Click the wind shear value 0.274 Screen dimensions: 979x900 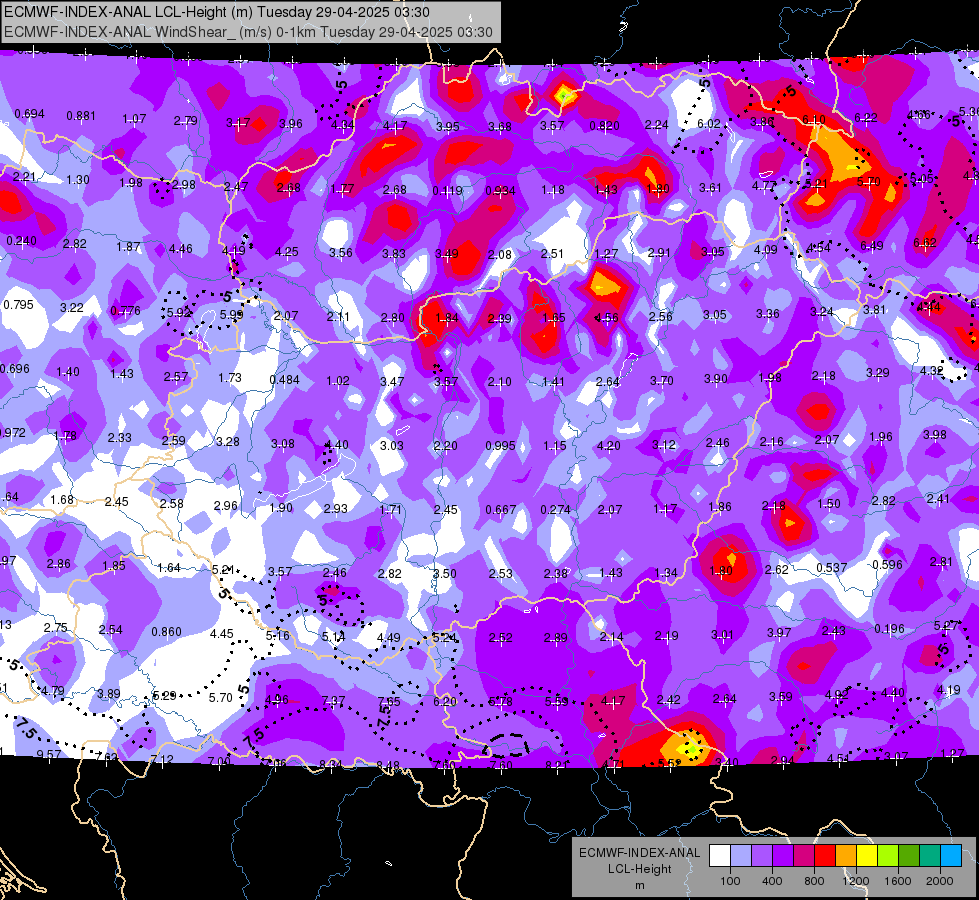[x=556, y=510]
